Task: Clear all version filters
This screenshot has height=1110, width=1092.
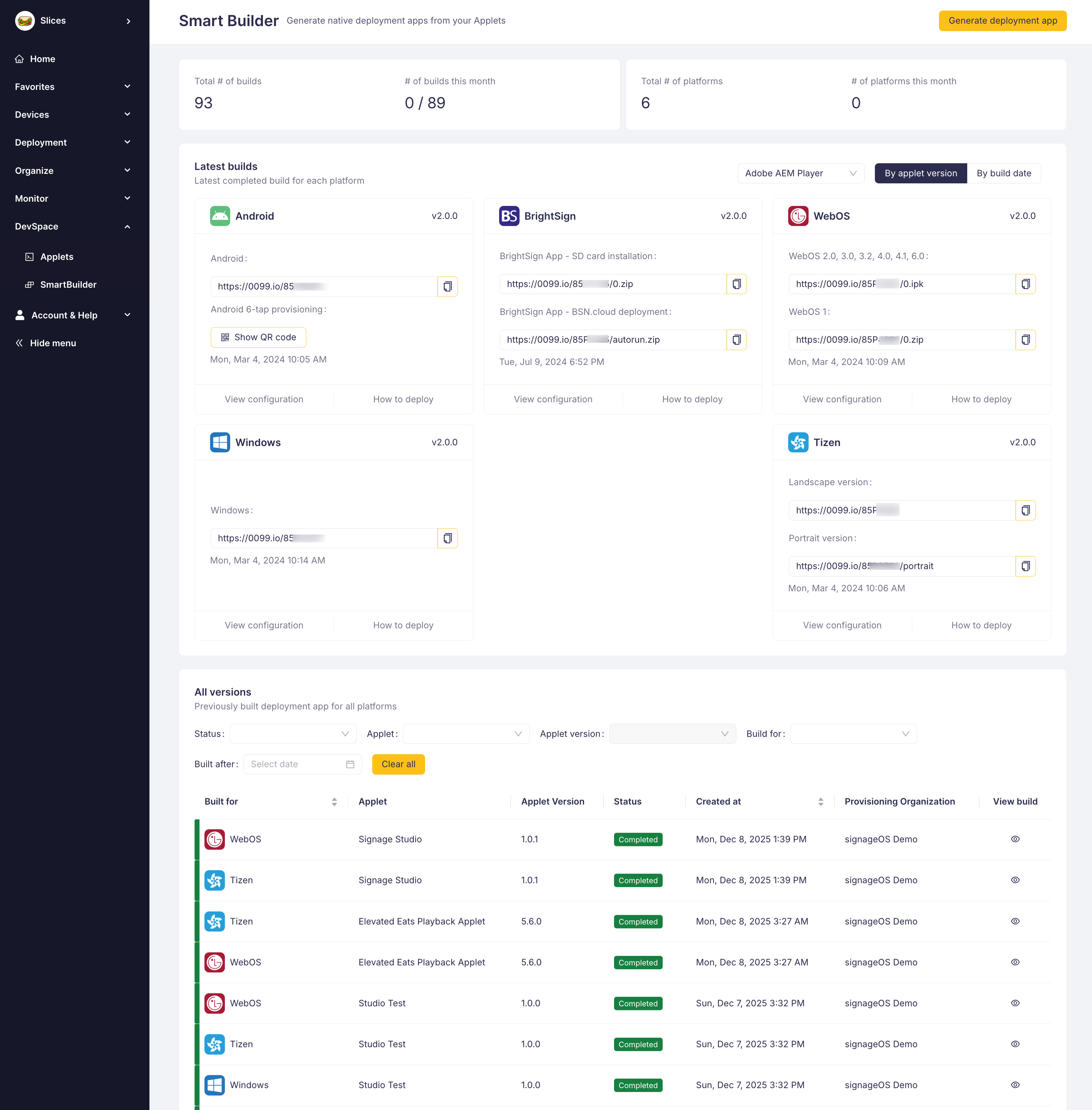Action: [398, 764]
